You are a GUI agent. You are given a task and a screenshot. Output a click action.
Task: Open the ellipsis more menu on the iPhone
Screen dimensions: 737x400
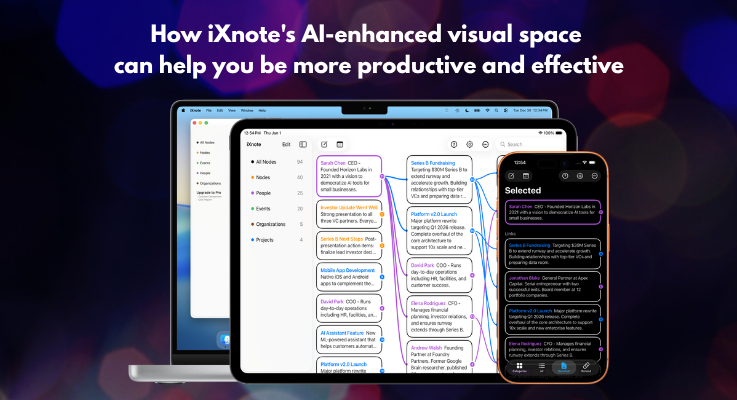point(595,176)
